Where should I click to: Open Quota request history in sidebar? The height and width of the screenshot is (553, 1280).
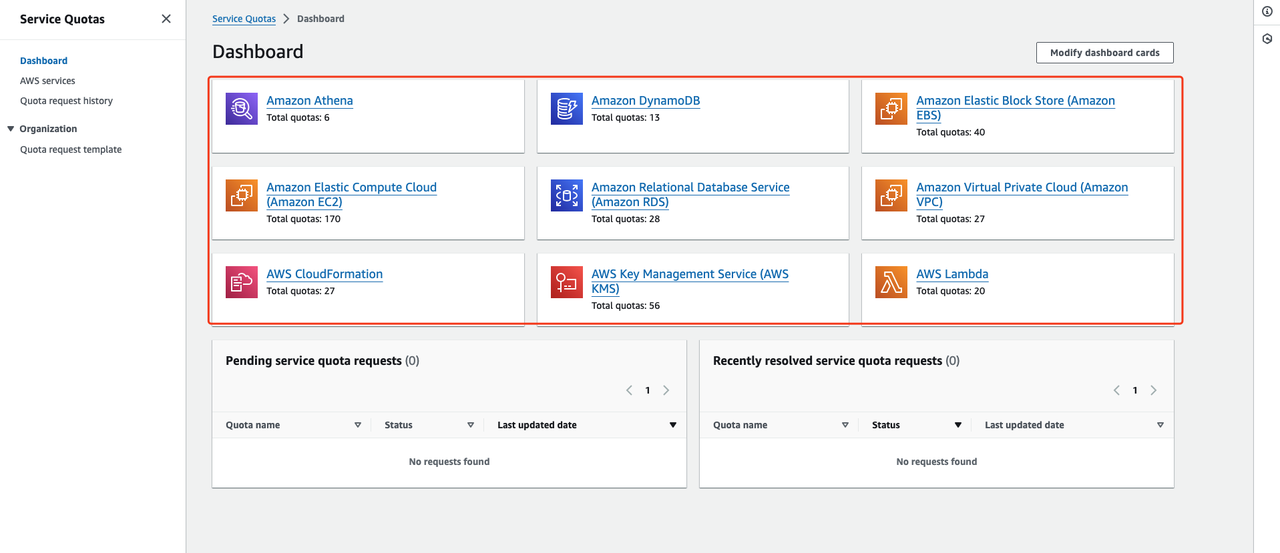click(x=66, y=101)
